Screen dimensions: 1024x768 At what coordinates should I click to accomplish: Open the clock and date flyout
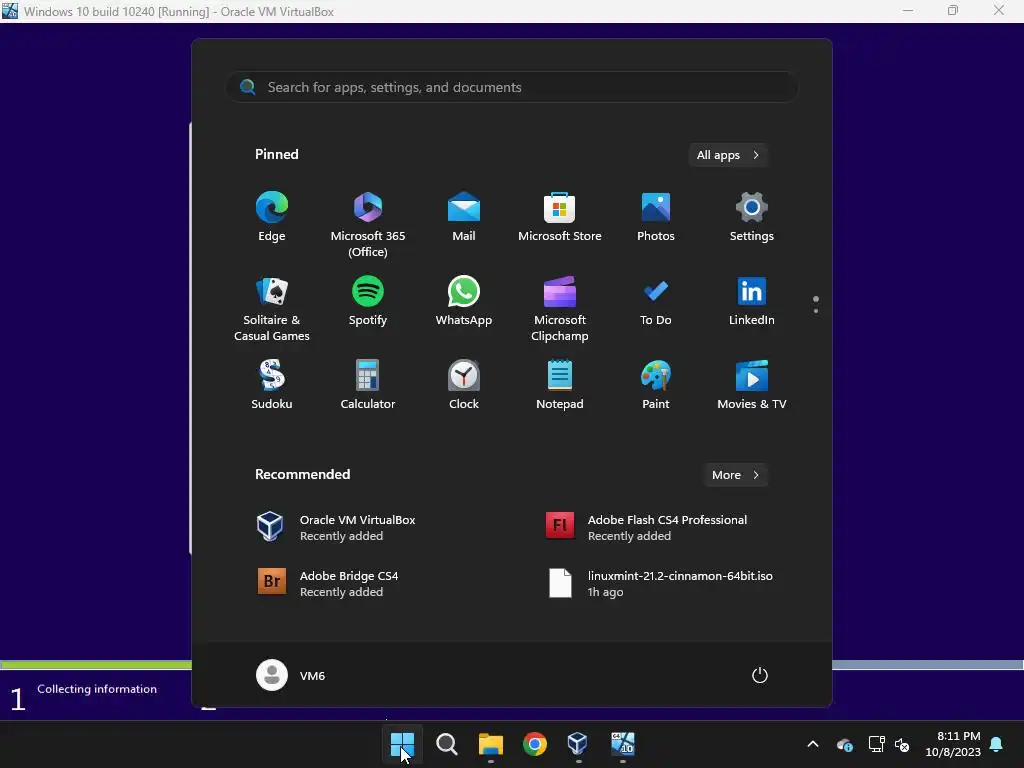(953, 744)
